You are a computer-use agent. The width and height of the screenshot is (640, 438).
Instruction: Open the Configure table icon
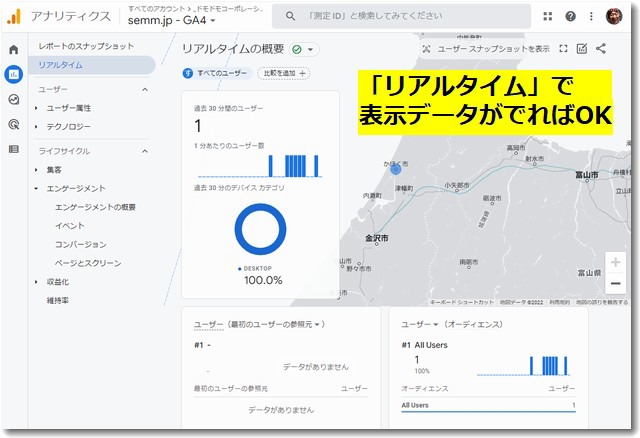14,149
